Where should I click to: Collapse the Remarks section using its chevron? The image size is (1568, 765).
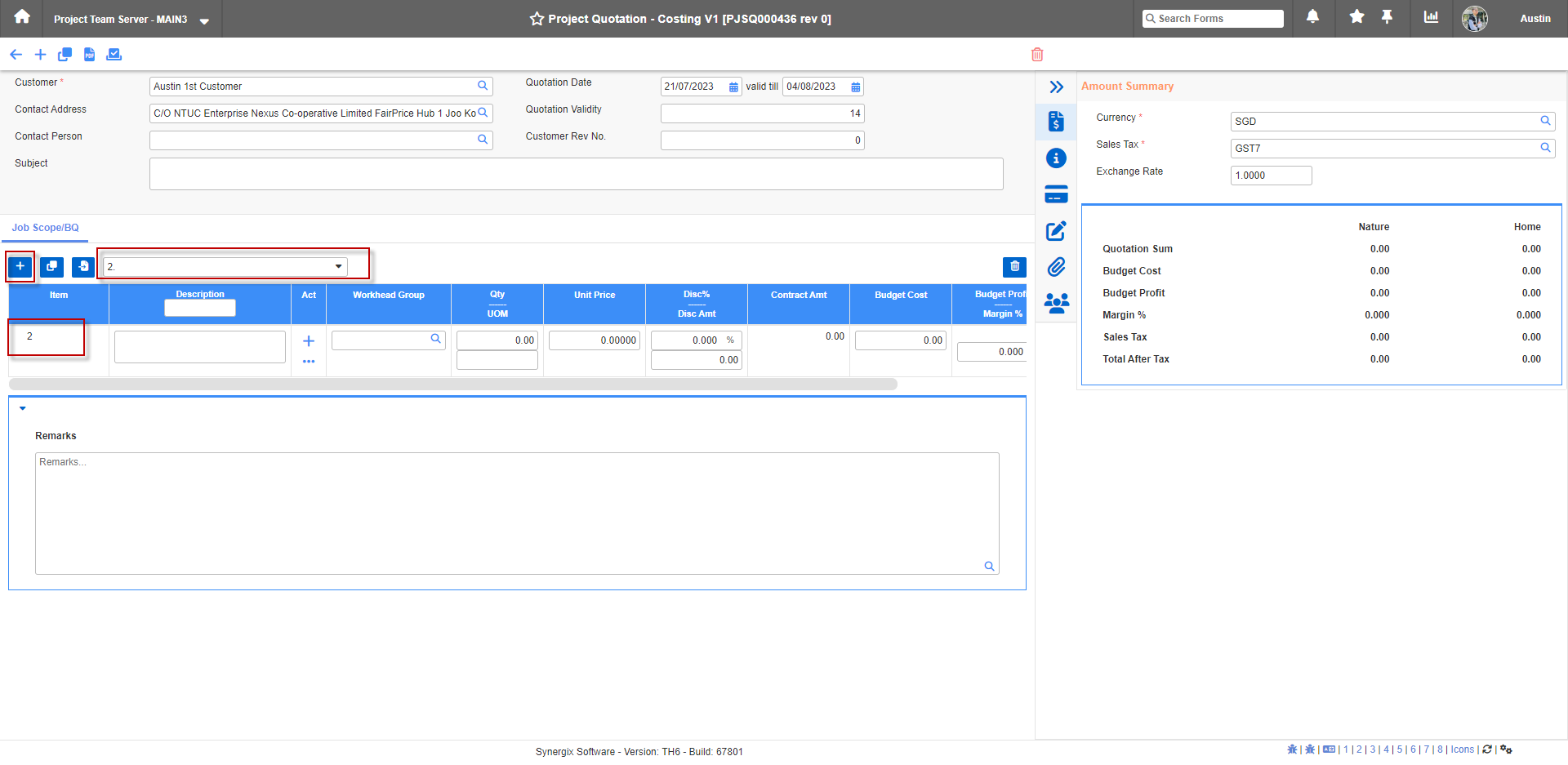tap(22, 408)
